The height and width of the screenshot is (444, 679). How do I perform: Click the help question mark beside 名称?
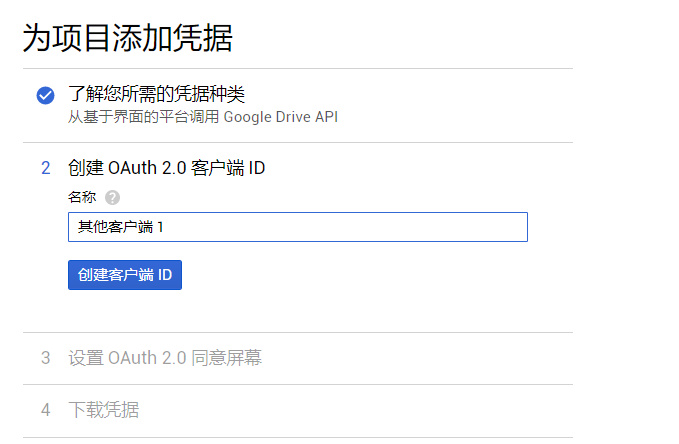click(x=112, y=197)
